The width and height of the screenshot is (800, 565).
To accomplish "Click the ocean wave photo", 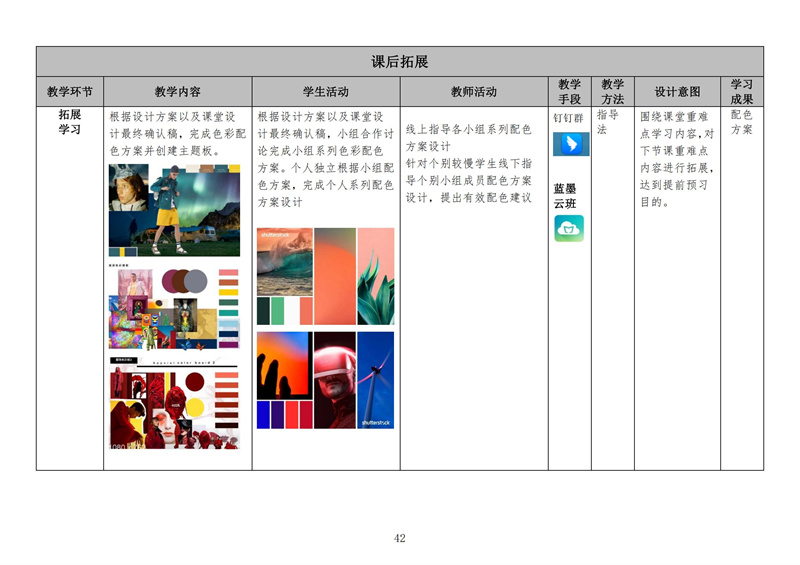I will point(285,262).
